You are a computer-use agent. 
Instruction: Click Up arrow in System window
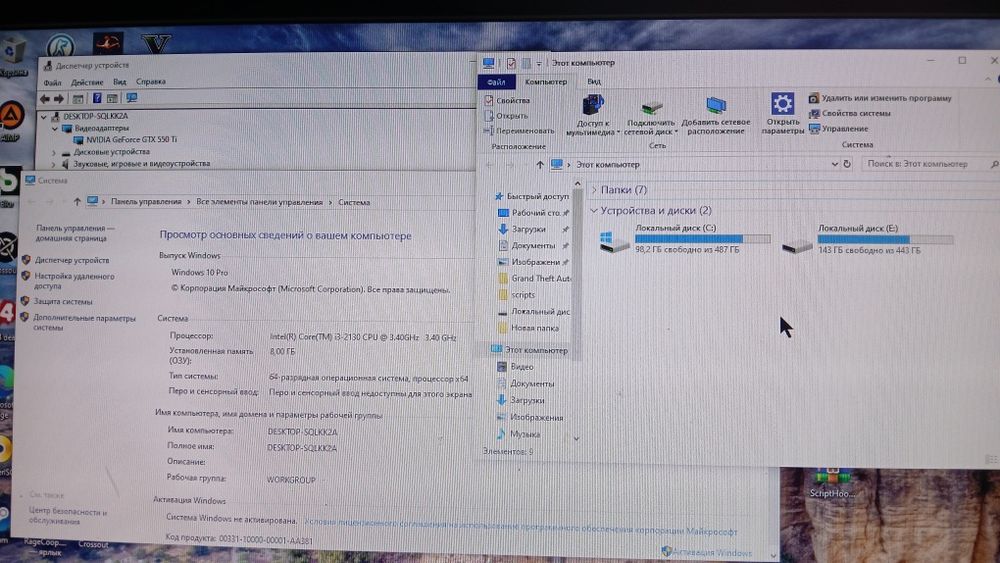77,201
